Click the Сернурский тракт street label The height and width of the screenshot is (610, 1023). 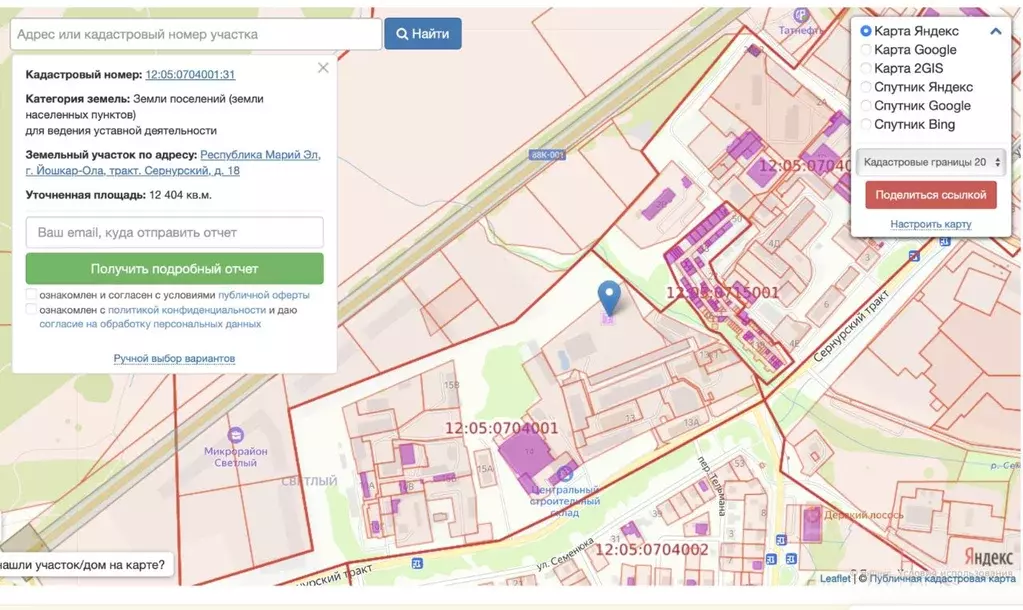click(x=851, y=327)
